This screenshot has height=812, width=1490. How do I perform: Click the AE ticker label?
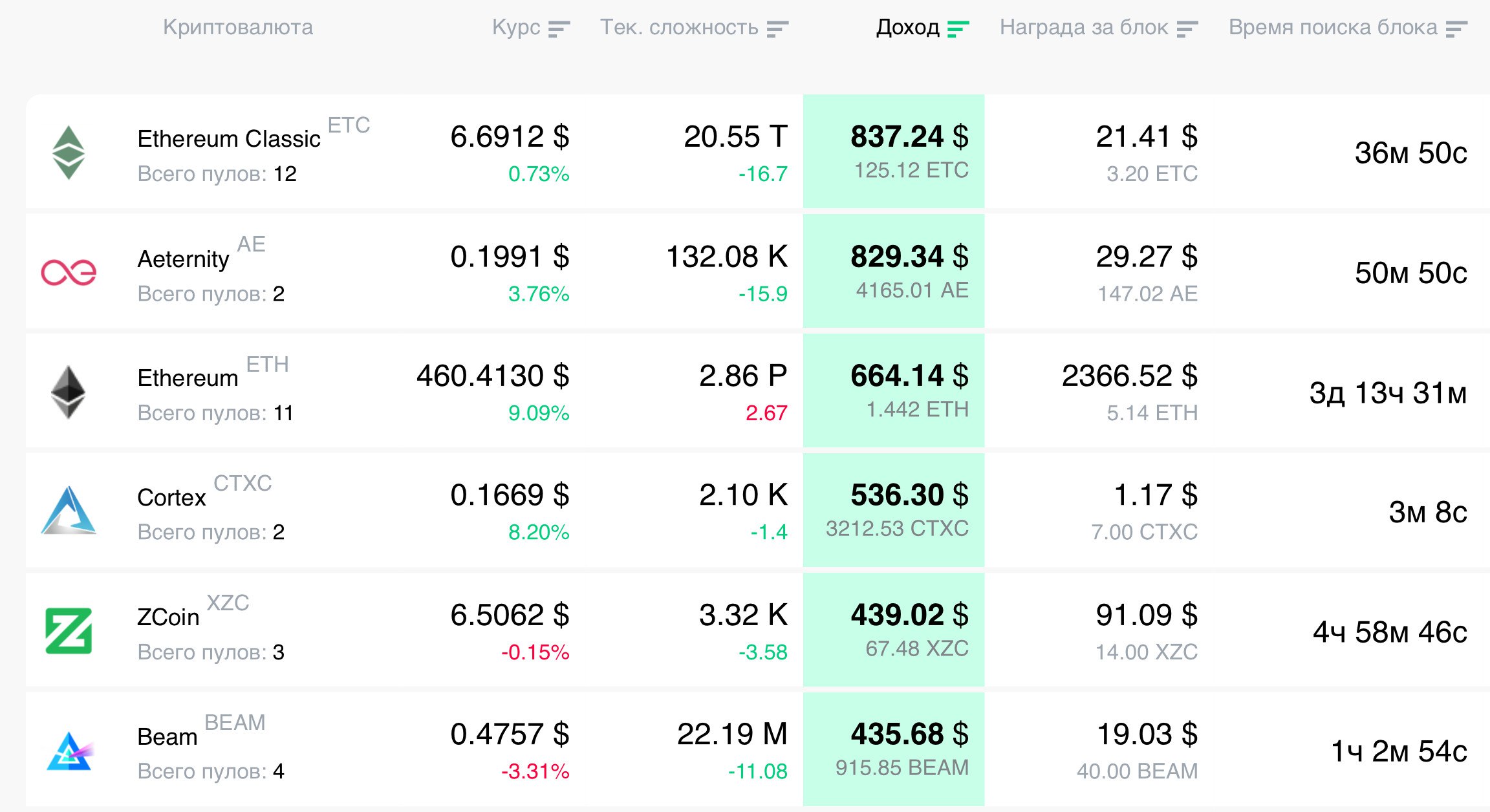(252, 244)
